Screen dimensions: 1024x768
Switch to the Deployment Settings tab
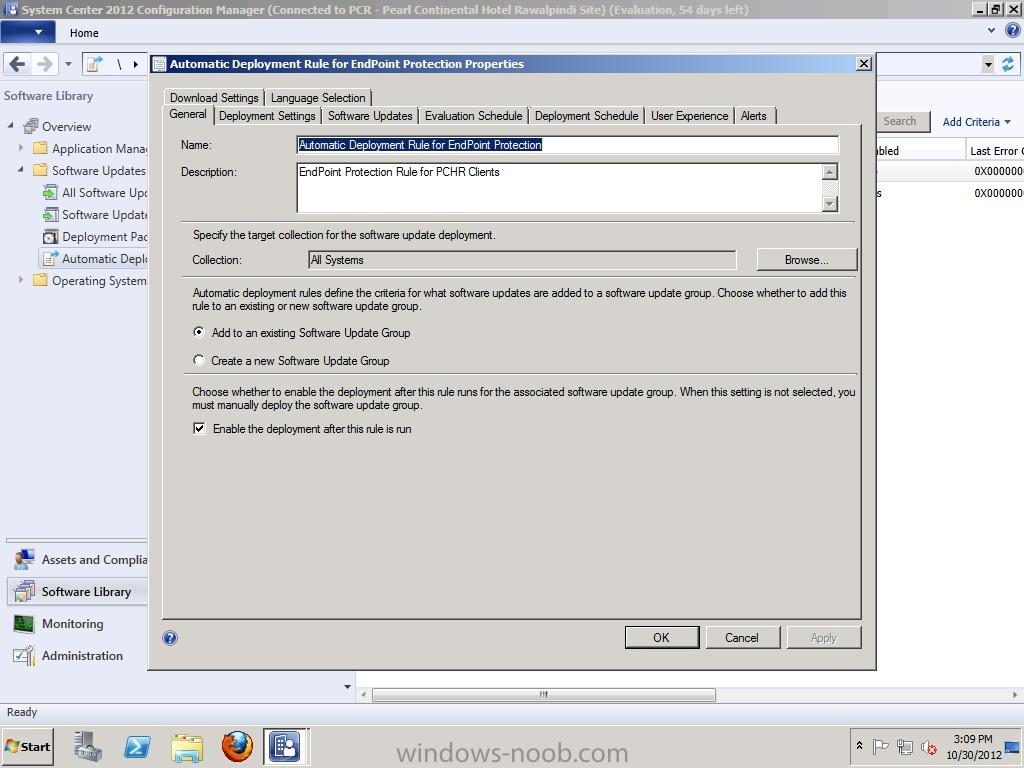click(267, 116)
